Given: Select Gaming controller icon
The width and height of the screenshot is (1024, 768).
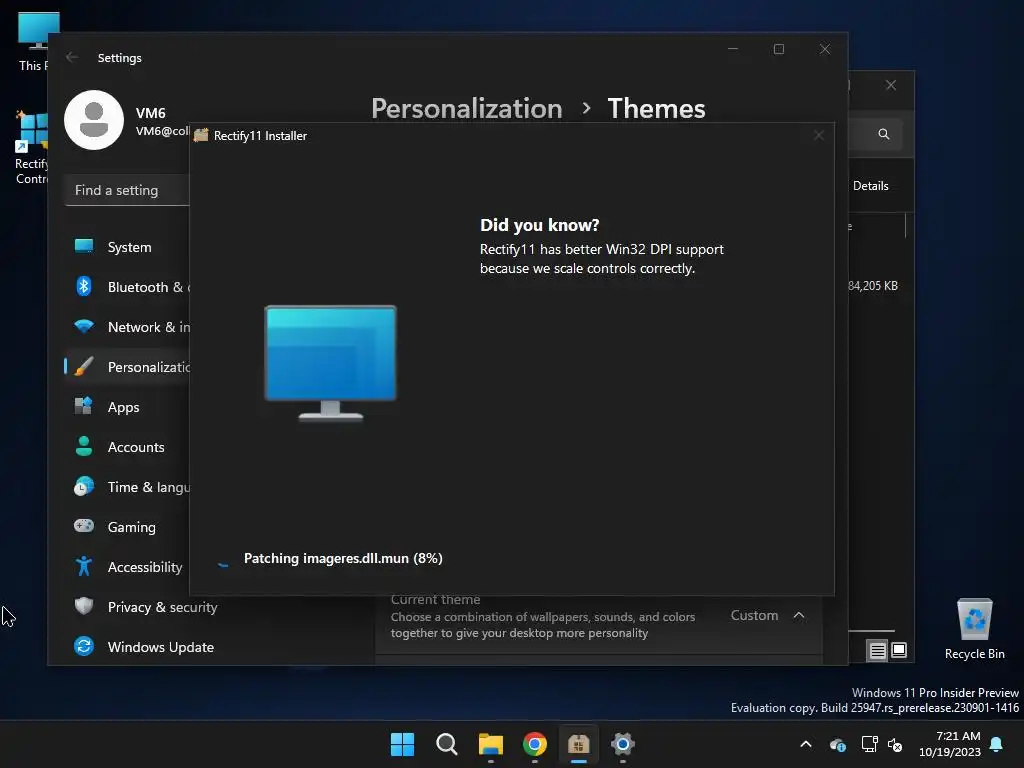Looking at the screenshot, I should coord(84,526).
